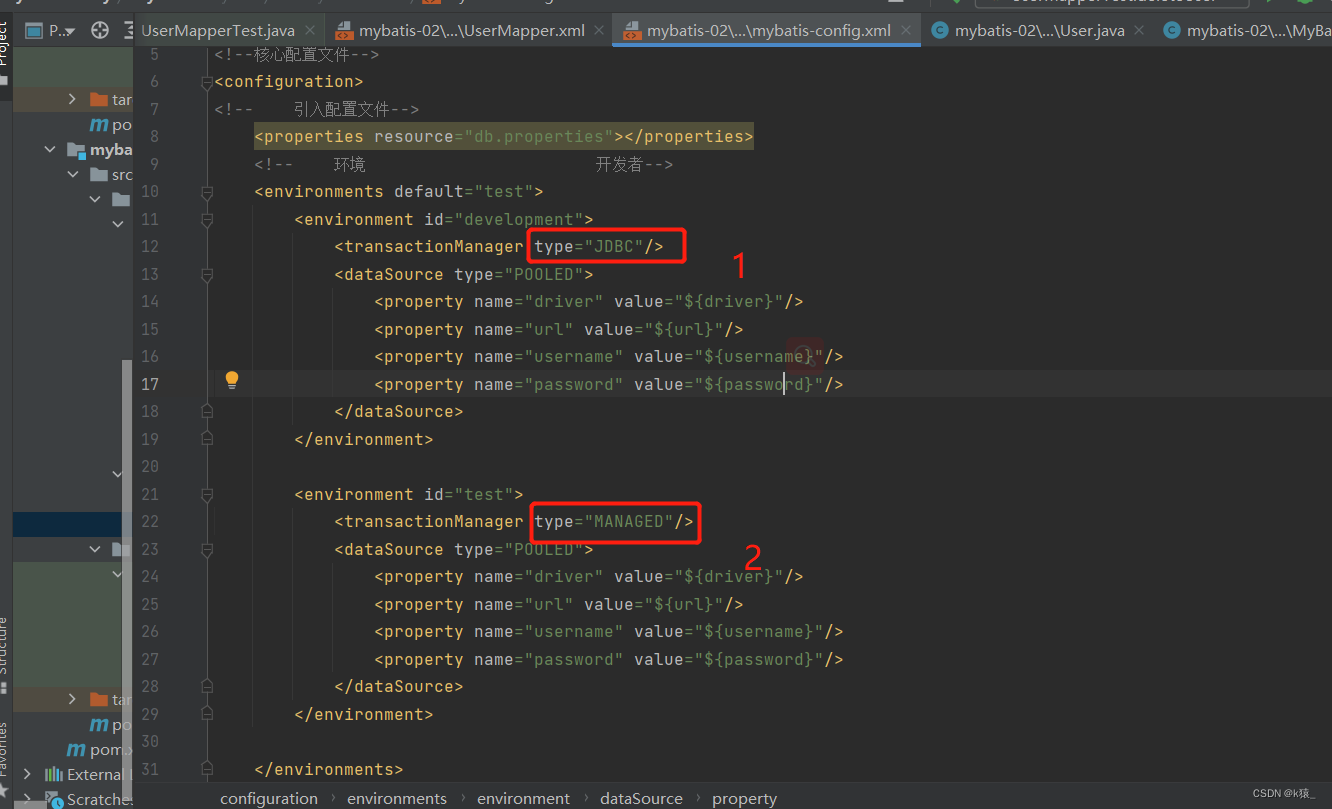This screenshot has height=809, width=1332.
Task: Click ${password} value on line 17
Action: click(x=759, y=384)
